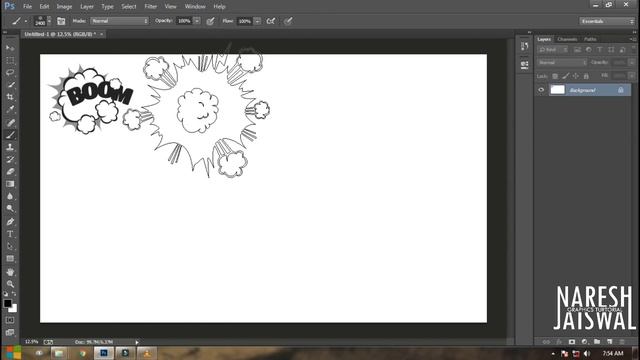This screenshot has width=640, height=360.
Task: Select the Horizontal Type tool
Action: click(x=10, y=234)
